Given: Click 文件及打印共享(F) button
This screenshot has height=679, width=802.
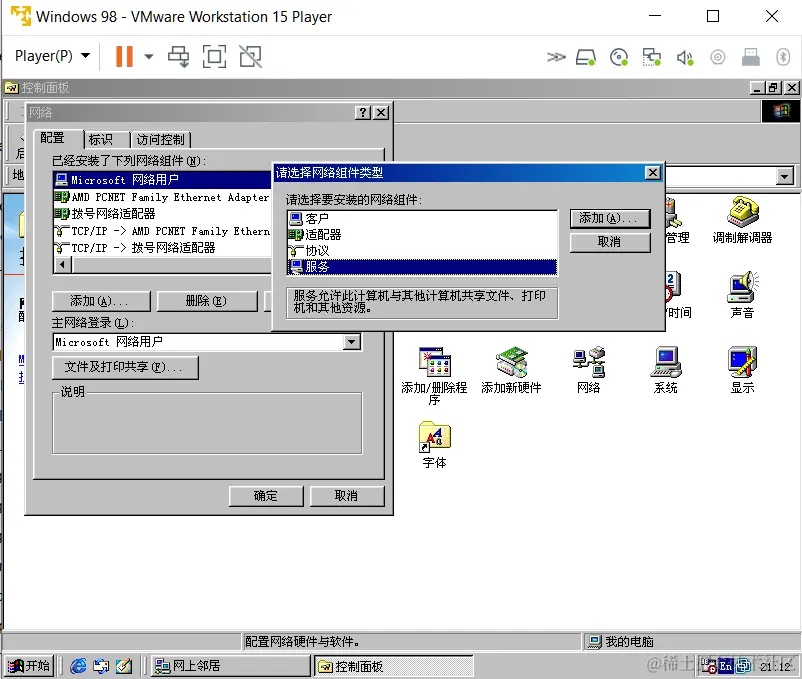Looking at the screenshot, I should [125, 367].
